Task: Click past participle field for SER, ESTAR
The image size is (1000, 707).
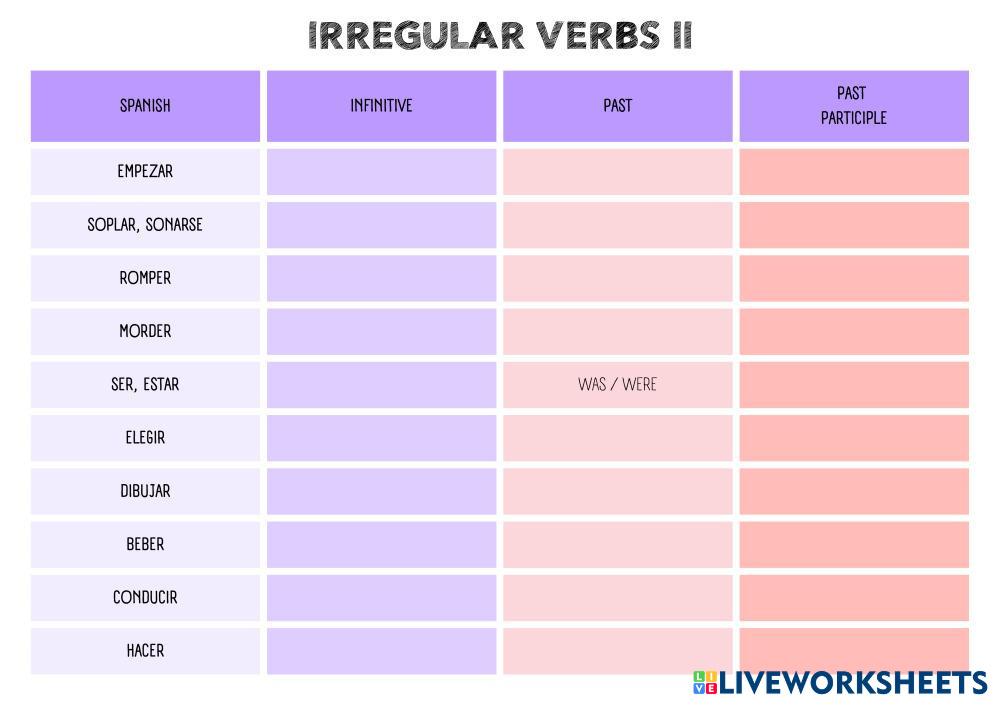Action: (x=853, y=384)
